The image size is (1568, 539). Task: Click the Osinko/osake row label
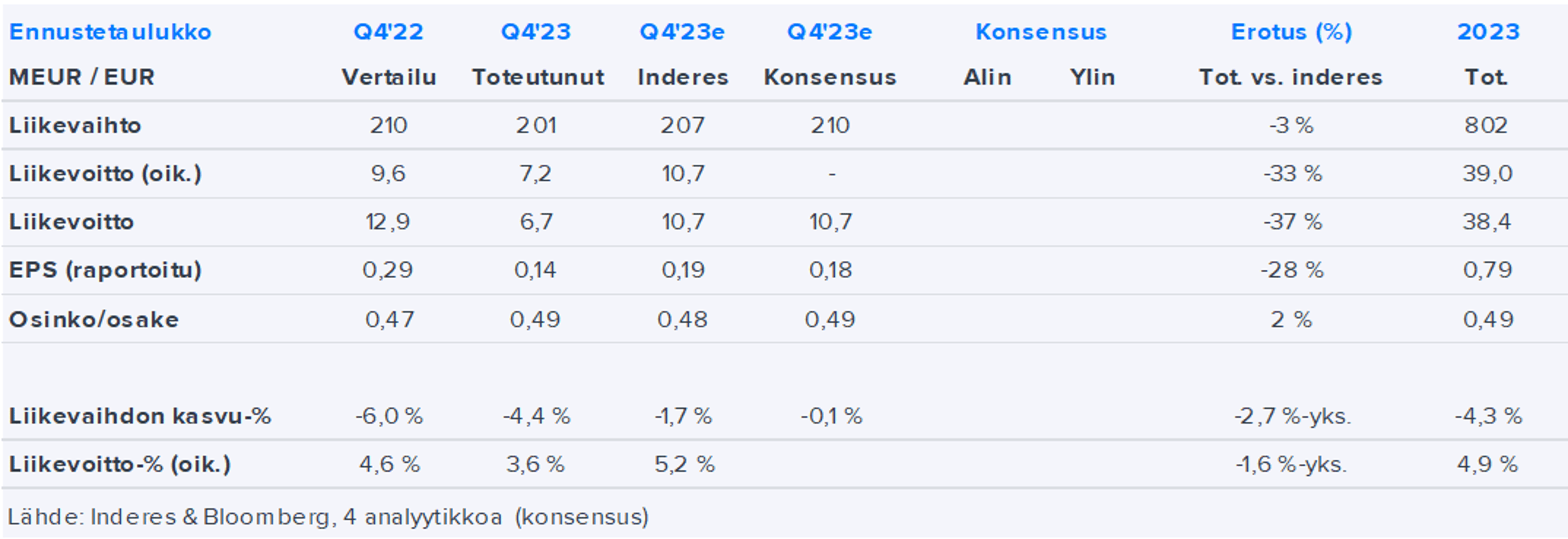pos(94,319)
